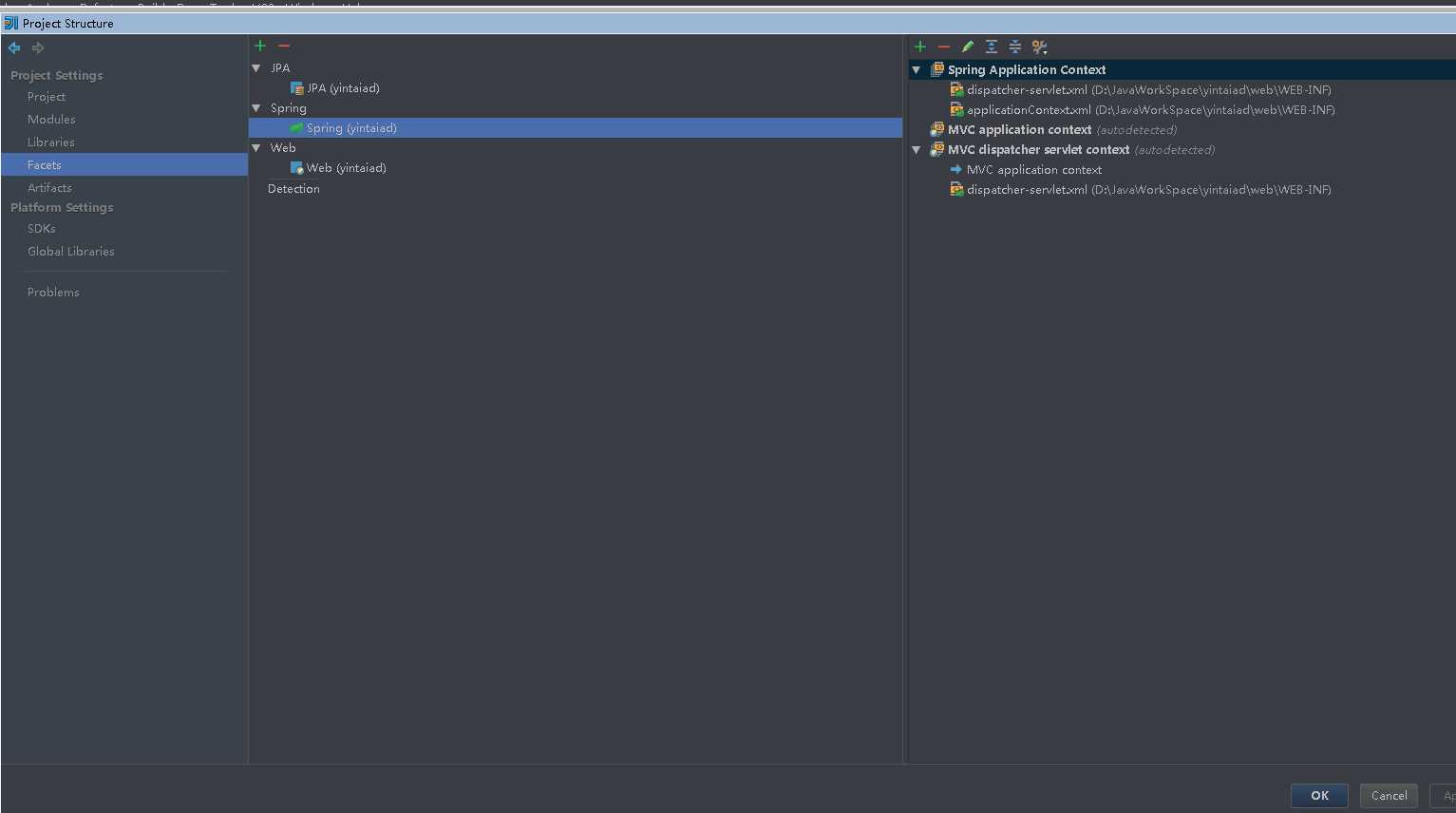Open the wrench settings dropdown icon
The image size is (1456, 813).
(x=1040, y=47)
